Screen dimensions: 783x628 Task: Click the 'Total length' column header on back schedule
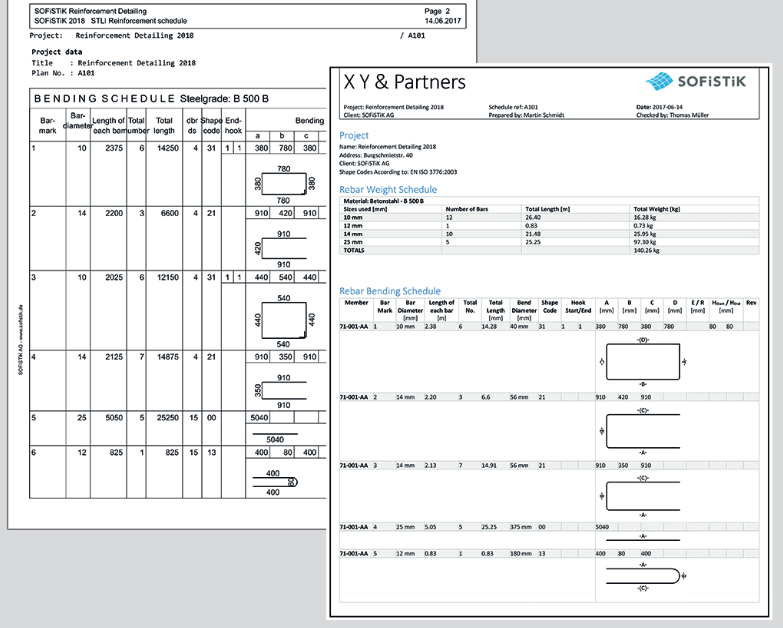[x=164, y=126]
